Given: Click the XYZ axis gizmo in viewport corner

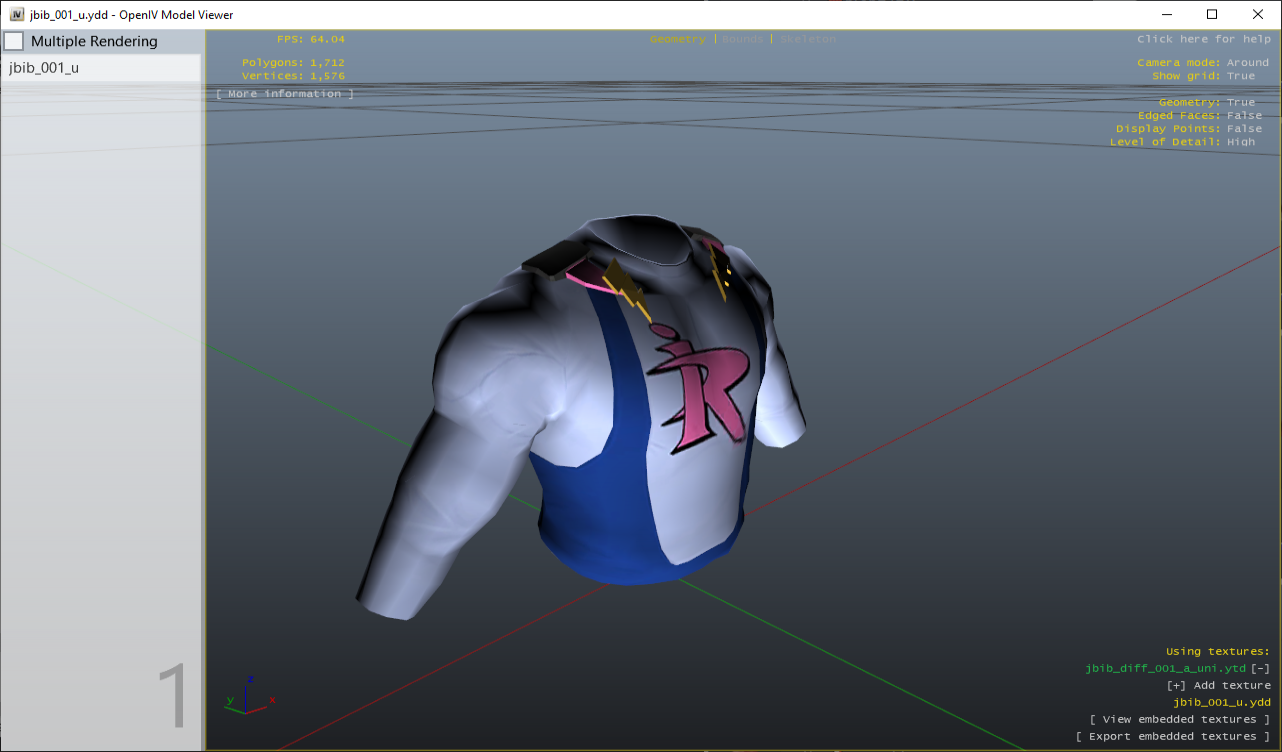Looking at the screenshot, I should [x=249, y=694].
